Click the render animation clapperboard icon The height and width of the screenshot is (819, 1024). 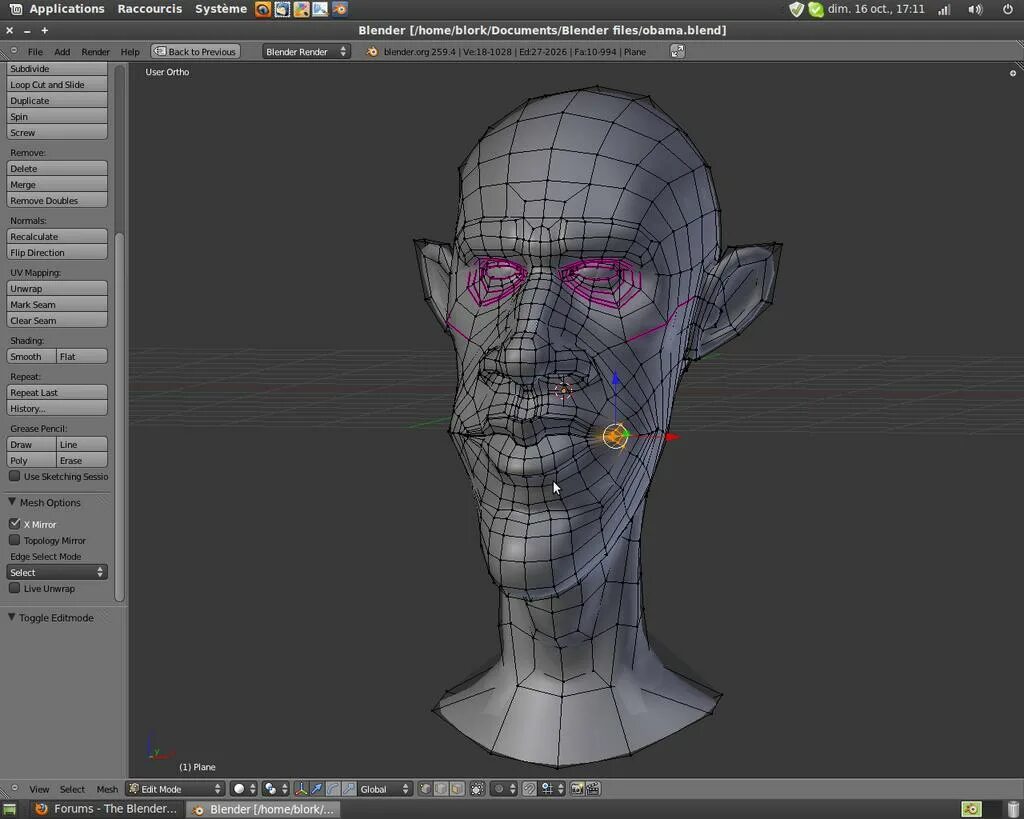click(x=592, y=788)
